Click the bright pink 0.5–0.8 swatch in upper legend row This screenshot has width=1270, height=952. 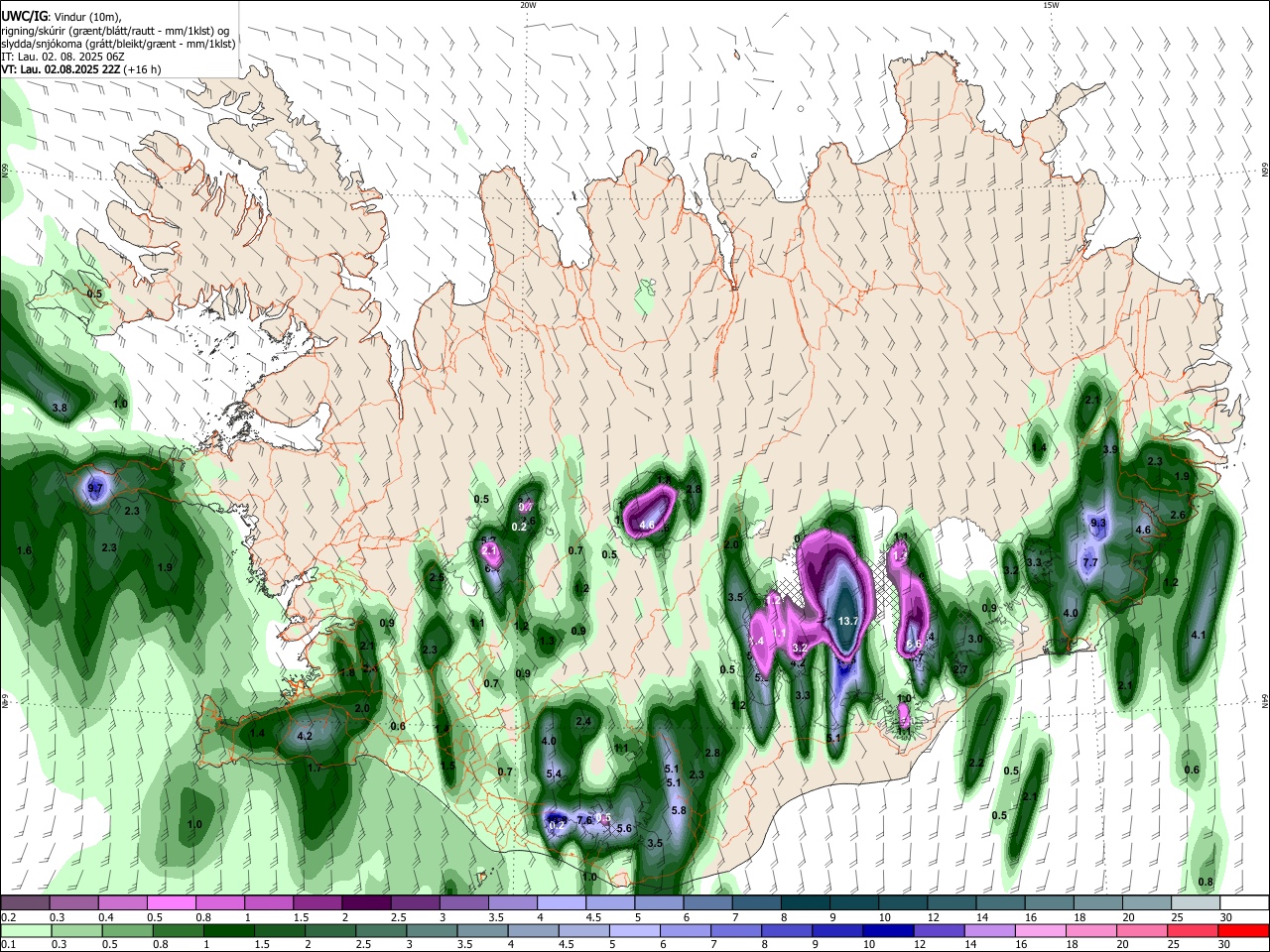(x=171, y=903)
